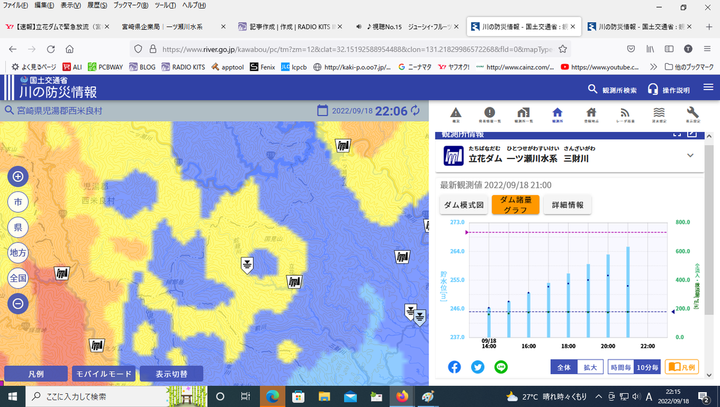Select the home observation station icon
This screenshot has height=407, width=720.
click(557, 114)
